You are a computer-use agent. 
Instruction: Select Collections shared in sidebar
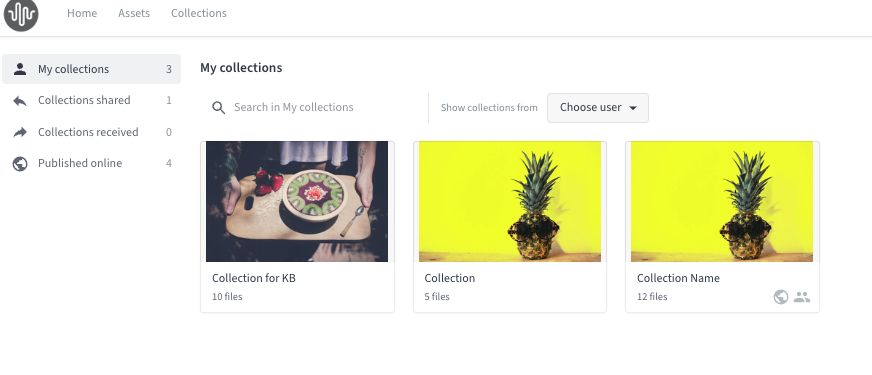coord(91,101)
